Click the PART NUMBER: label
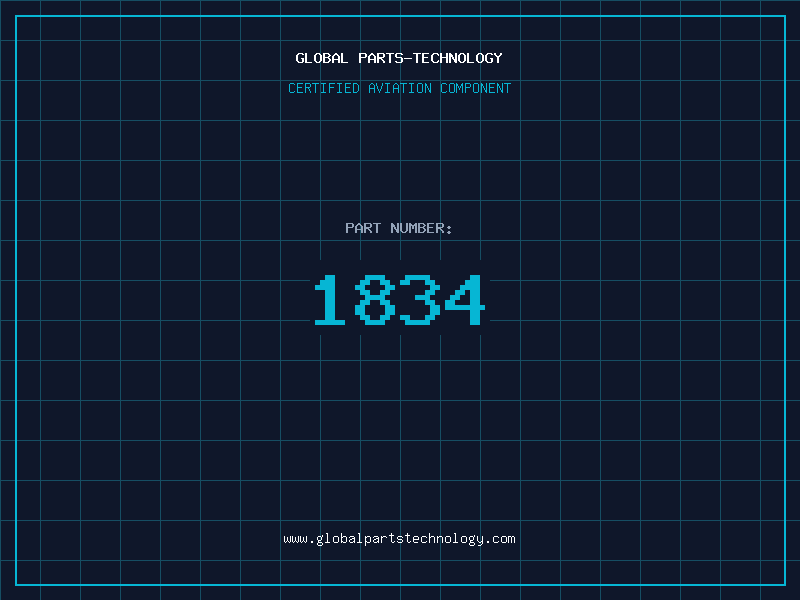The image size is (800, 600). tap(399, 228)
